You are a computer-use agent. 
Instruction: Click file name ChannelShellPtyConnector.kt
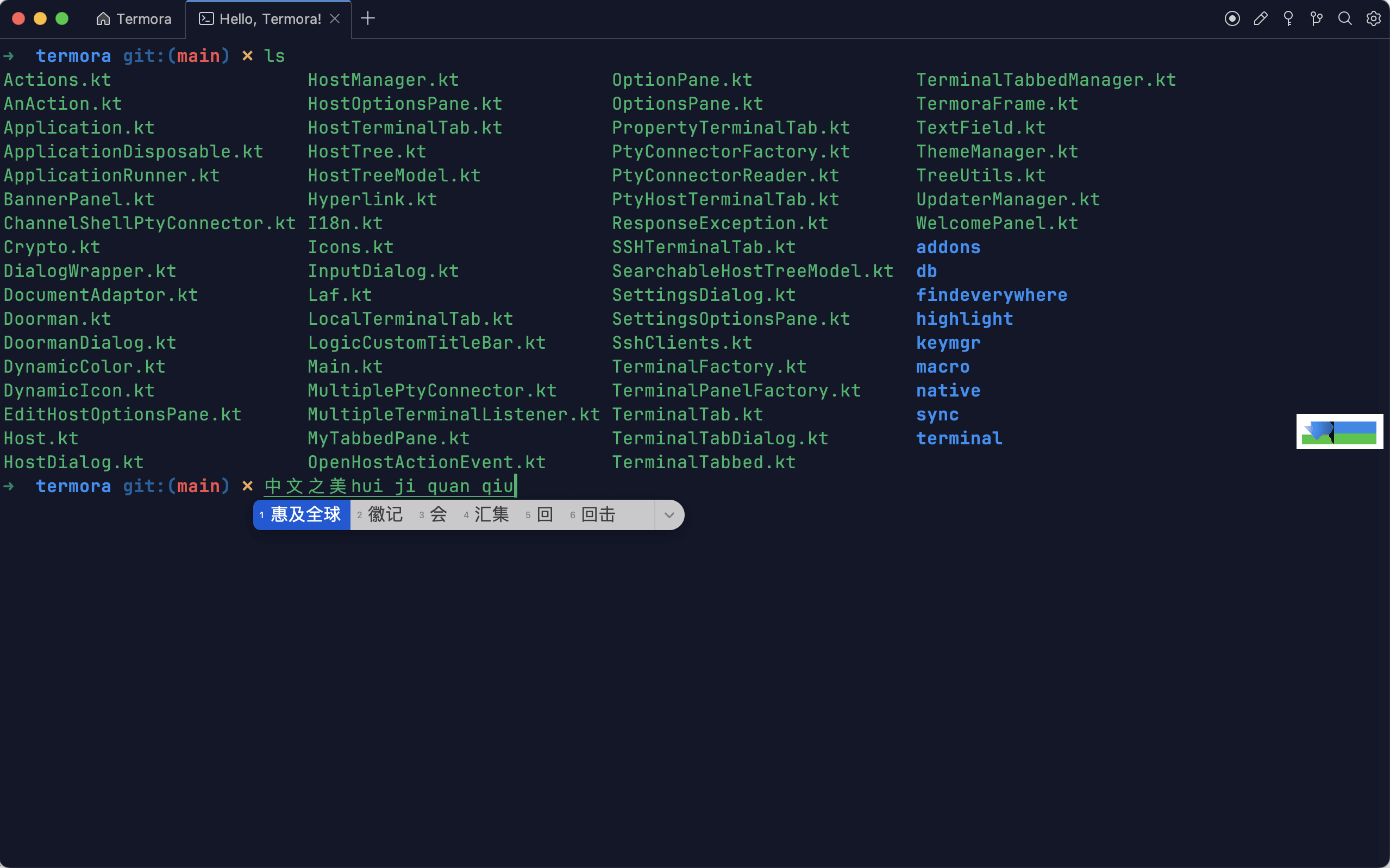150,223
